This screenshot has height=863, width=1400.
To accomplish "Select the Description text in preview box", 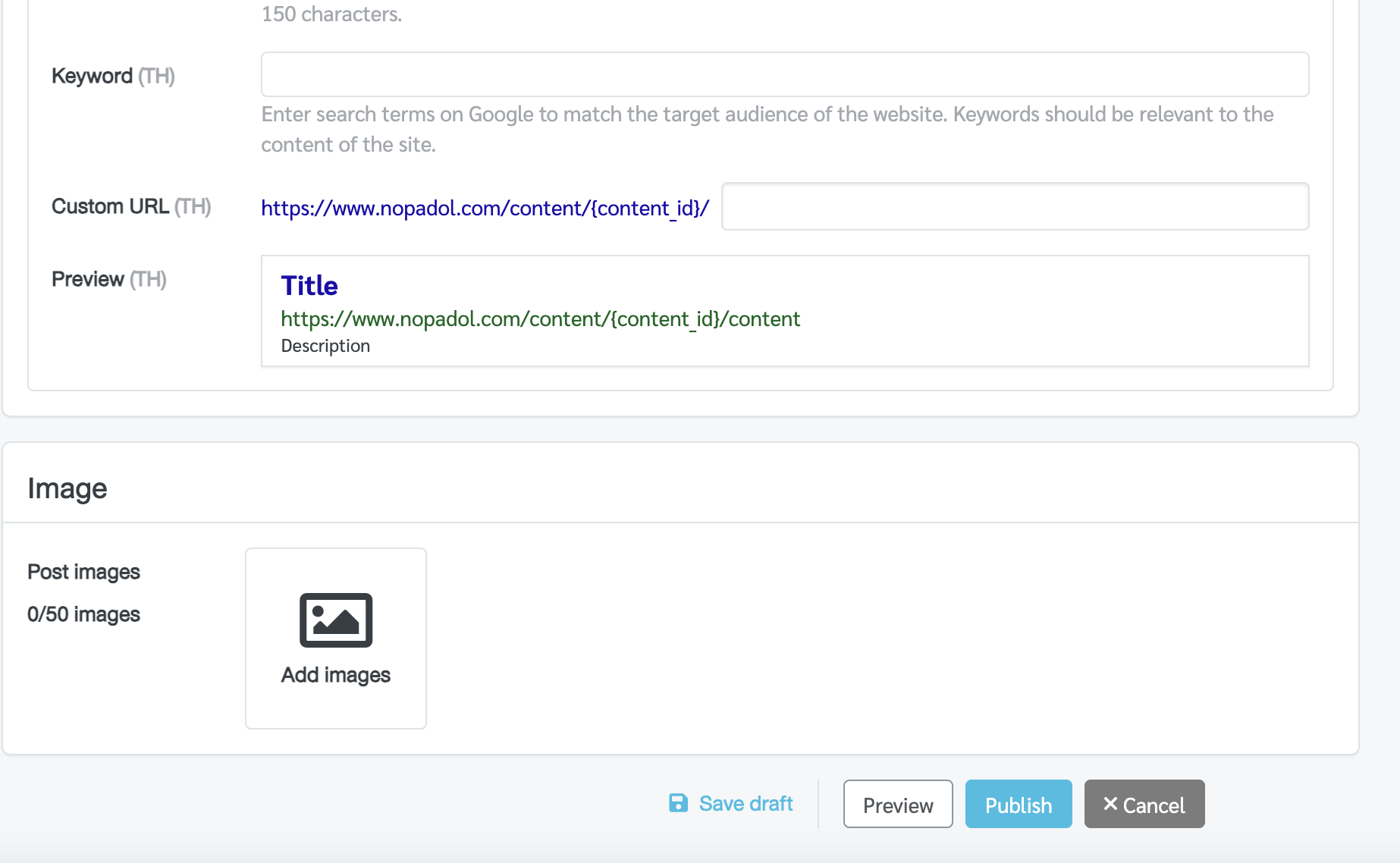I will [325, 346].
